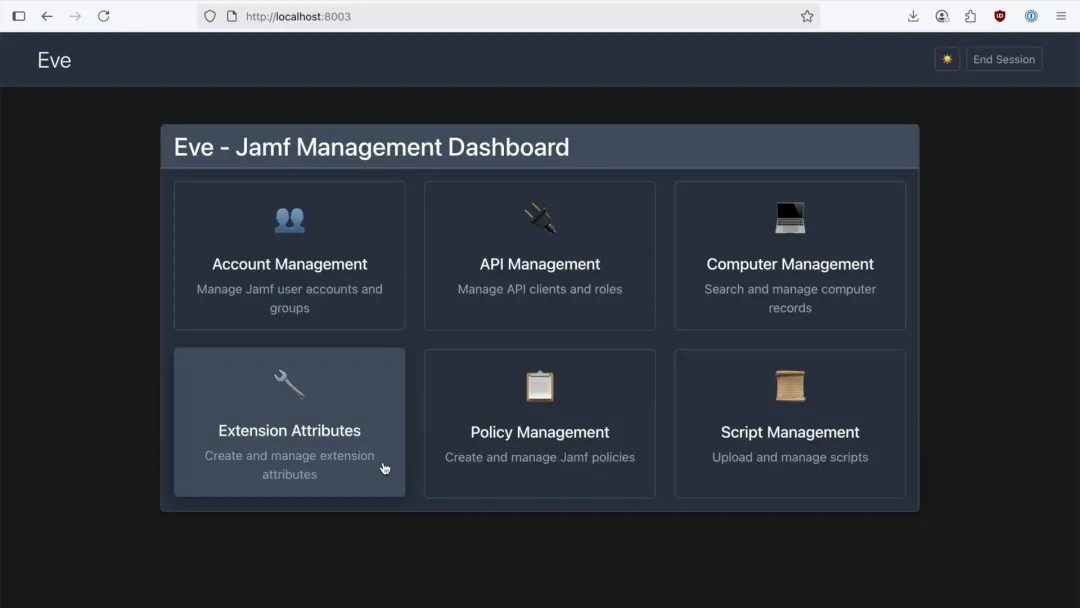Click 'Manage Jamf user accounts and groups' text

289,299
